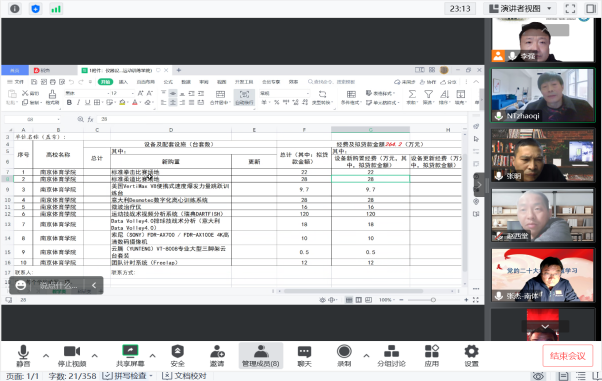
Task: Click the 分享 share button in WPS
Action: (x=448, y=82)
